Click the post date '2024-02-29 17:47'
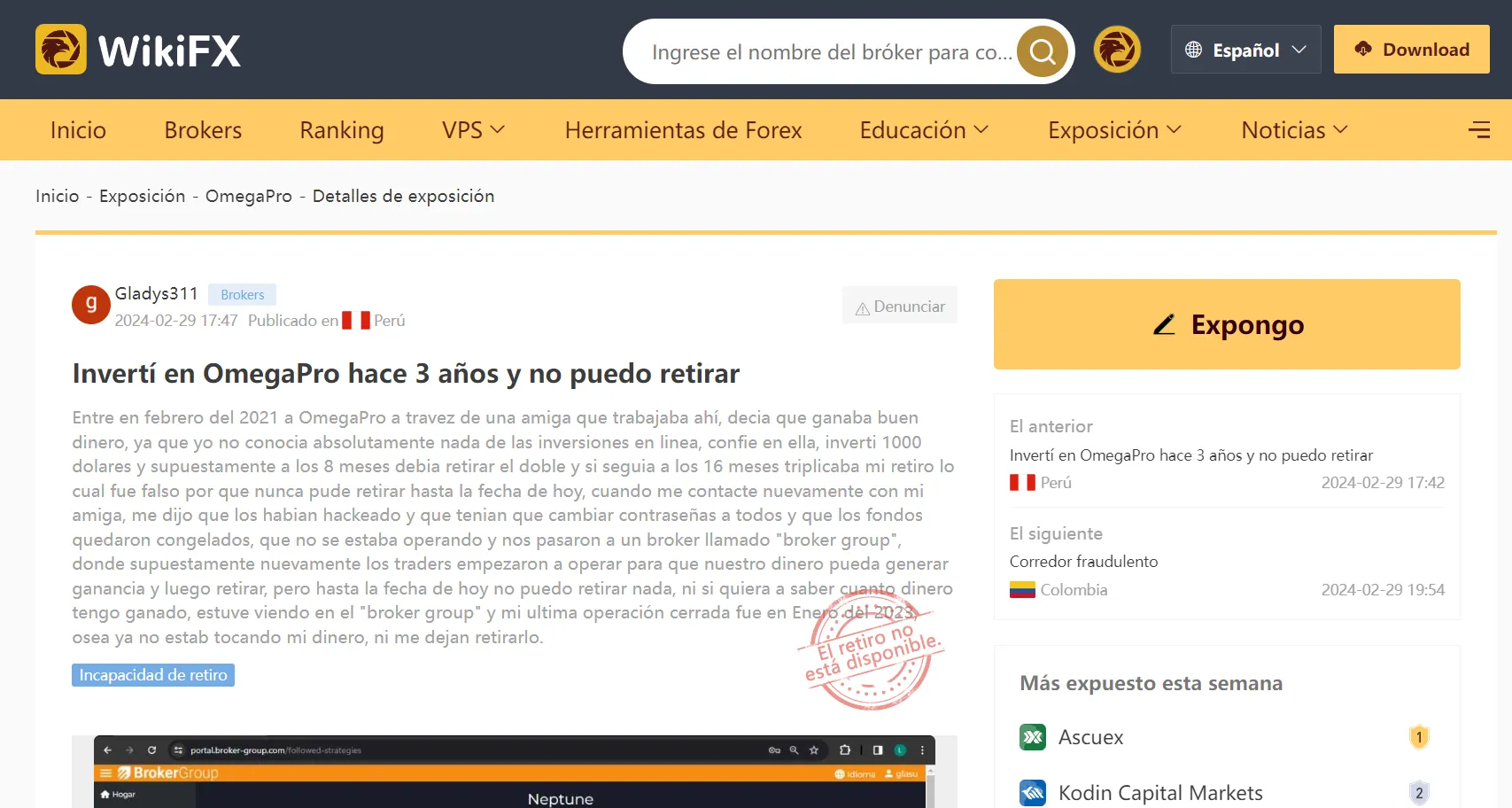This screenshot has height=808, width=1512. (176, 321)
